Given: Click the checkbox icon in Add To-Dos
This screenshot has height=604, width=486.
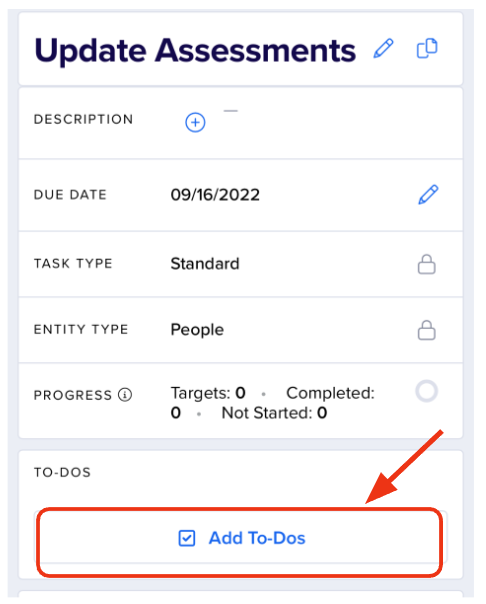Looking at the screenshot, I should (x=187, y=538).
